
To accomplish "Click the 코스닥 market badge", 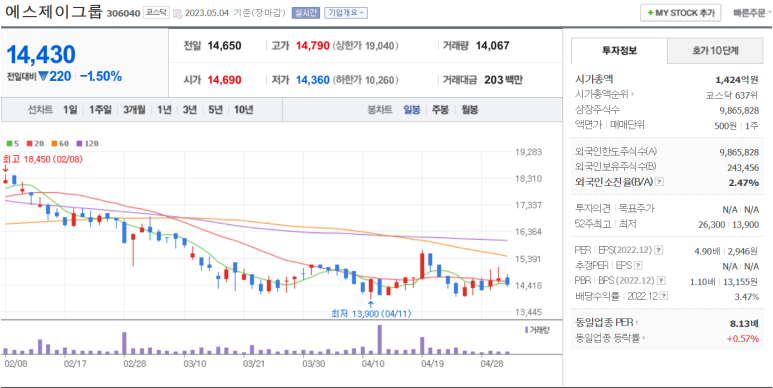I will [156, 13].
